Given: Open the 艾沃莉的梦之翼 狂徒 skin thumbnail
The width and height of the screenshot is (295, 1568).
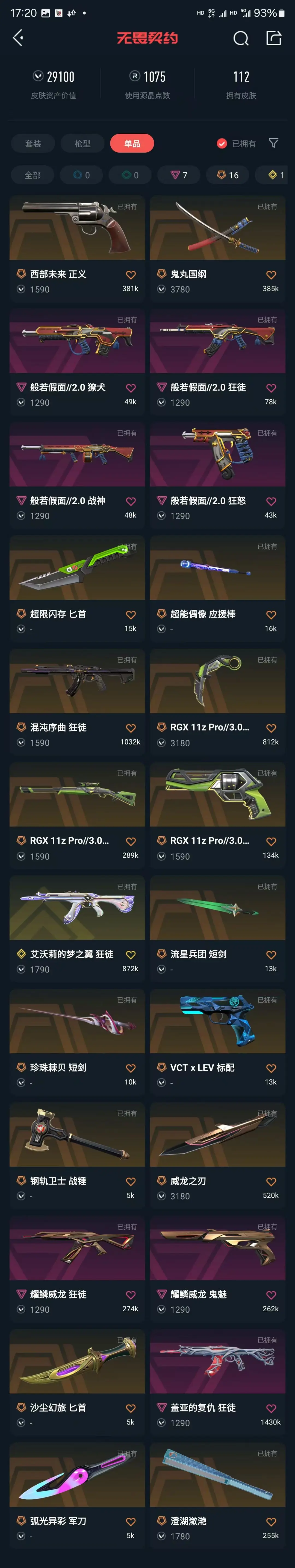Looking at the screenshot, I should [77, 908].
